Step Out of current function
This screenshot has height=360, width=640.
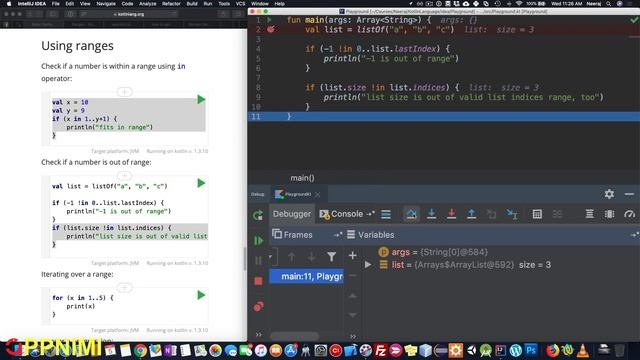[471, 214]
